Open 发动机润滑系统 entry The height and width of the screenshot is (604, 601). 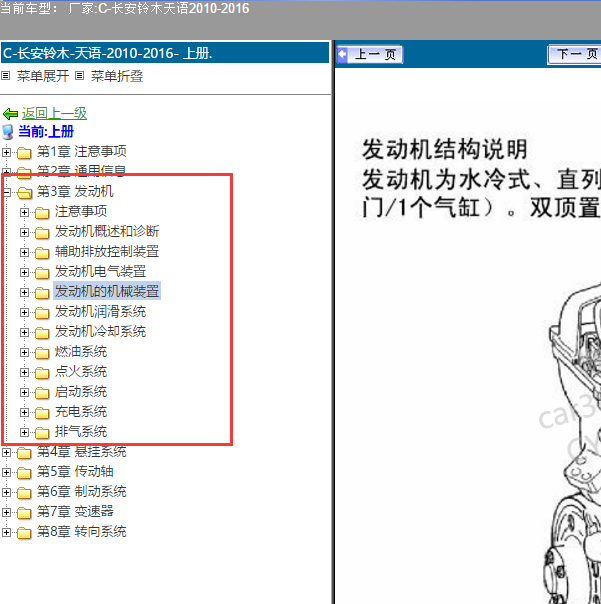pos(100,311)
